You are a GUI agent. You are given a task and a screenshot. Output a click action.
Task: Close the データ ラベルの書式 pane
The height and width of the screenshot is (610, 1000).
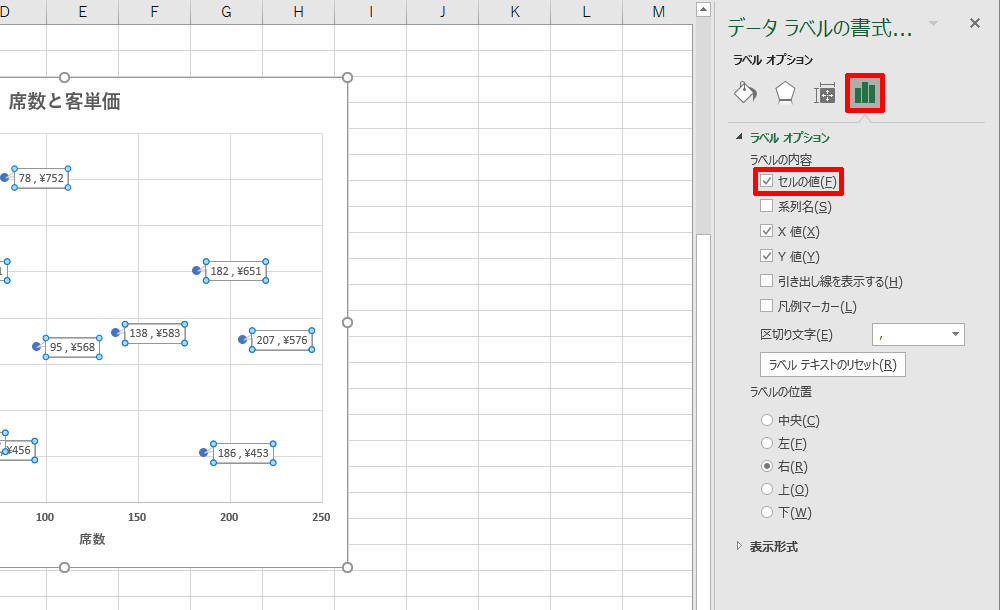[x=974, y=24]
